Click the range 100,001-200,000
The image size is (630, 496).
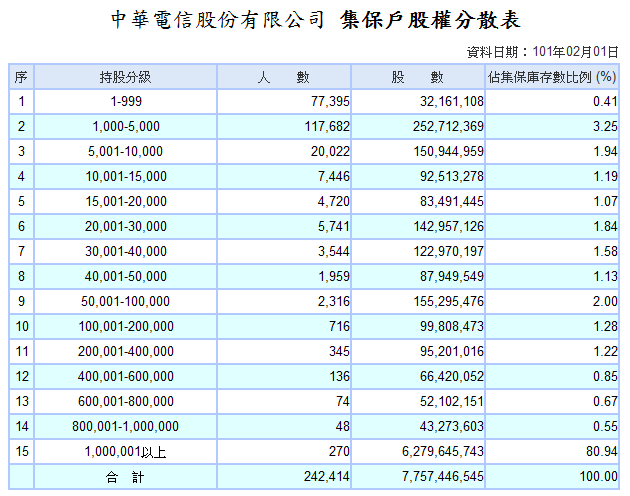point(126,326)
